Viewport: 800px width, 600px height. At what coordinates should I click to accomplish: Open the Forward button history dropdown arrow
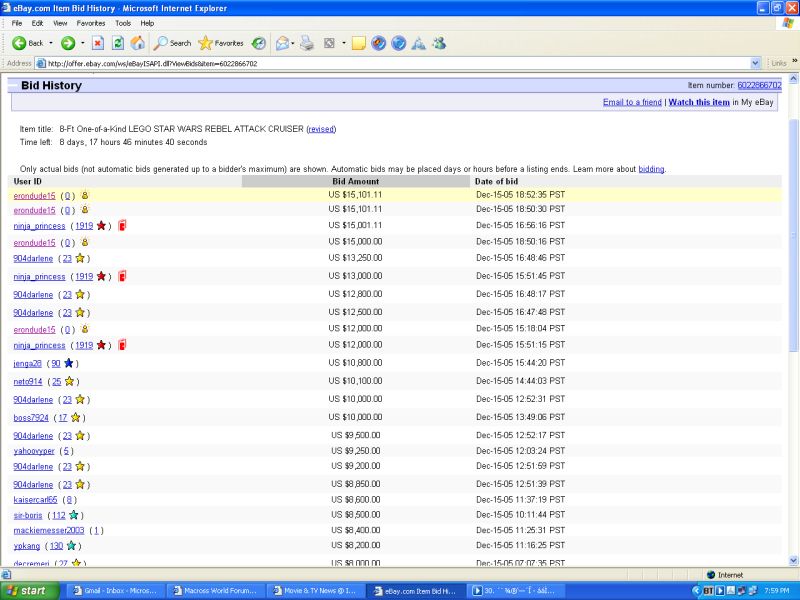tap(83, 43)
